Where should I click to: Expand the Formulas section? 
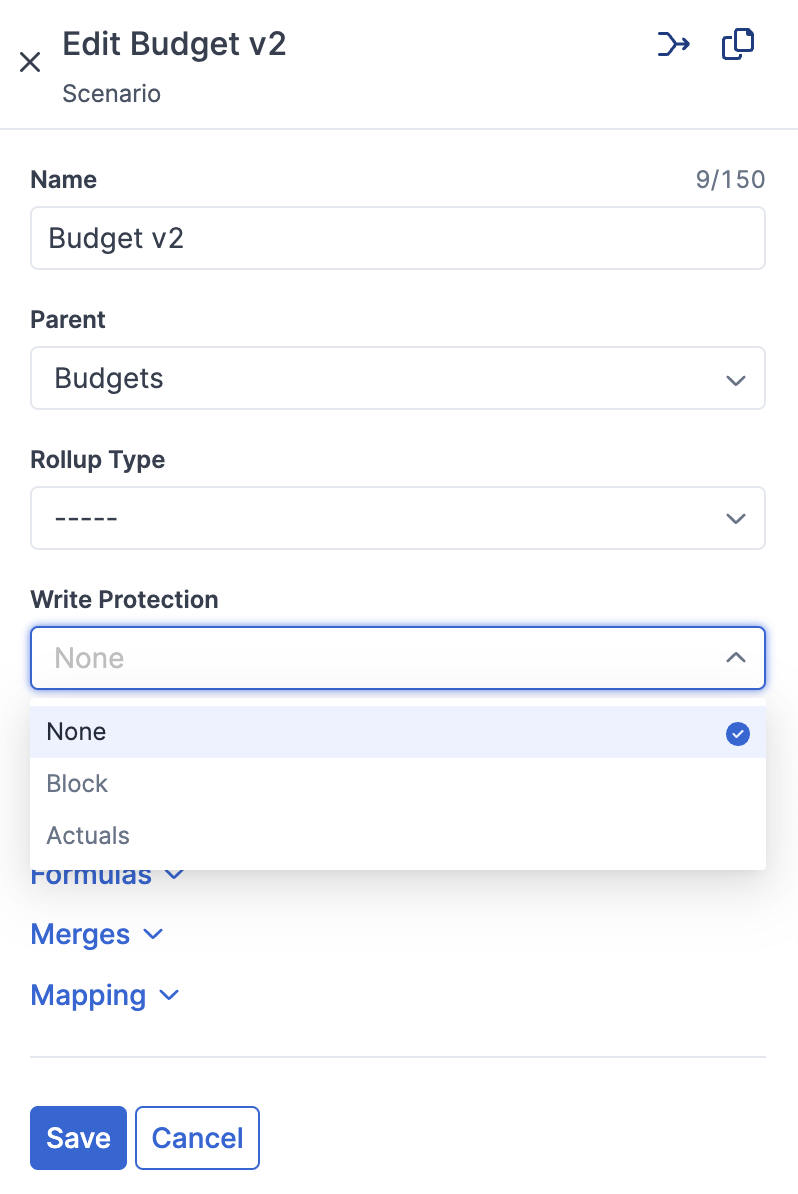pos(108,874)
